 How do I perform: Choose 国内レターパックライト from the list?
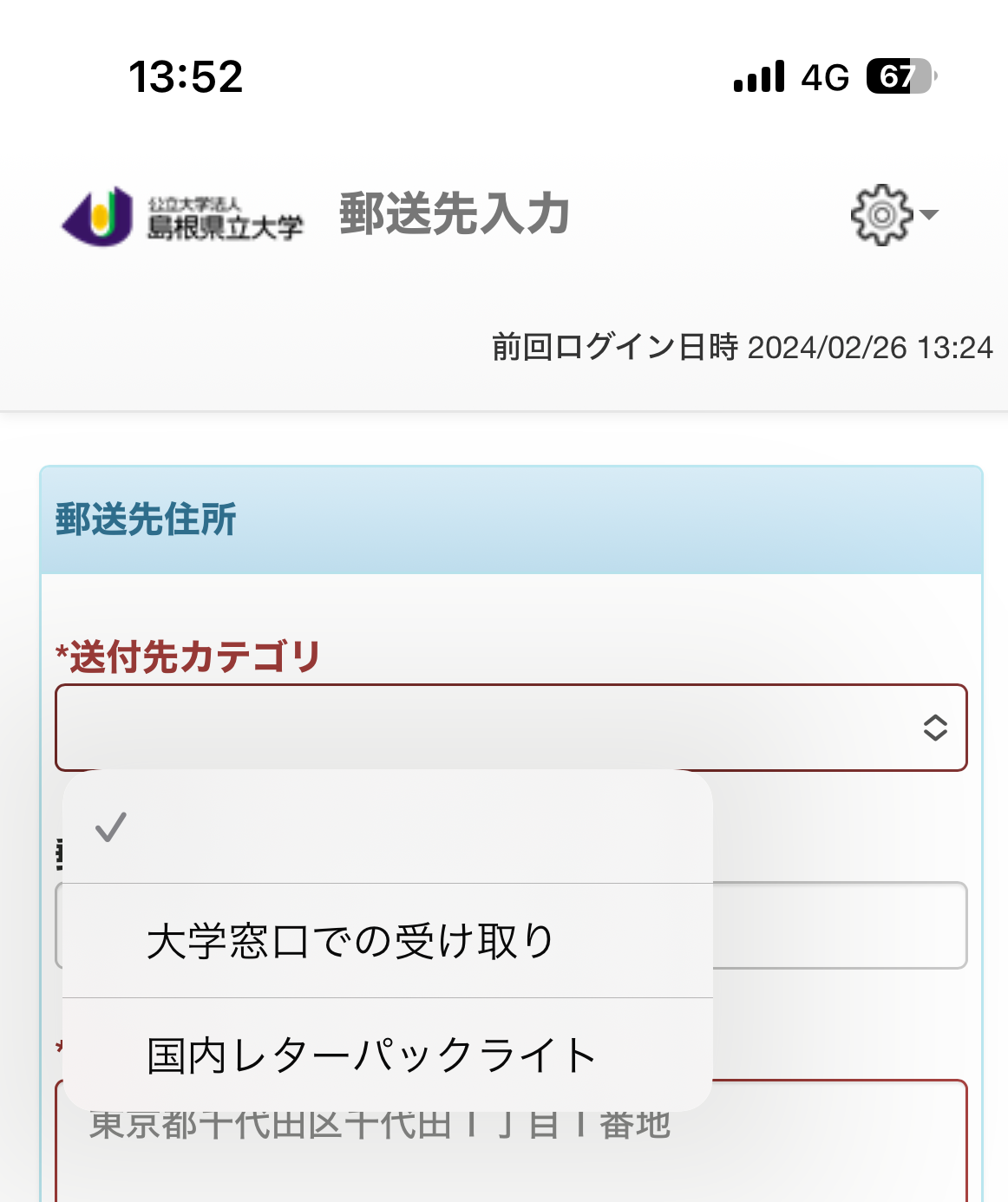point(371,1055)
